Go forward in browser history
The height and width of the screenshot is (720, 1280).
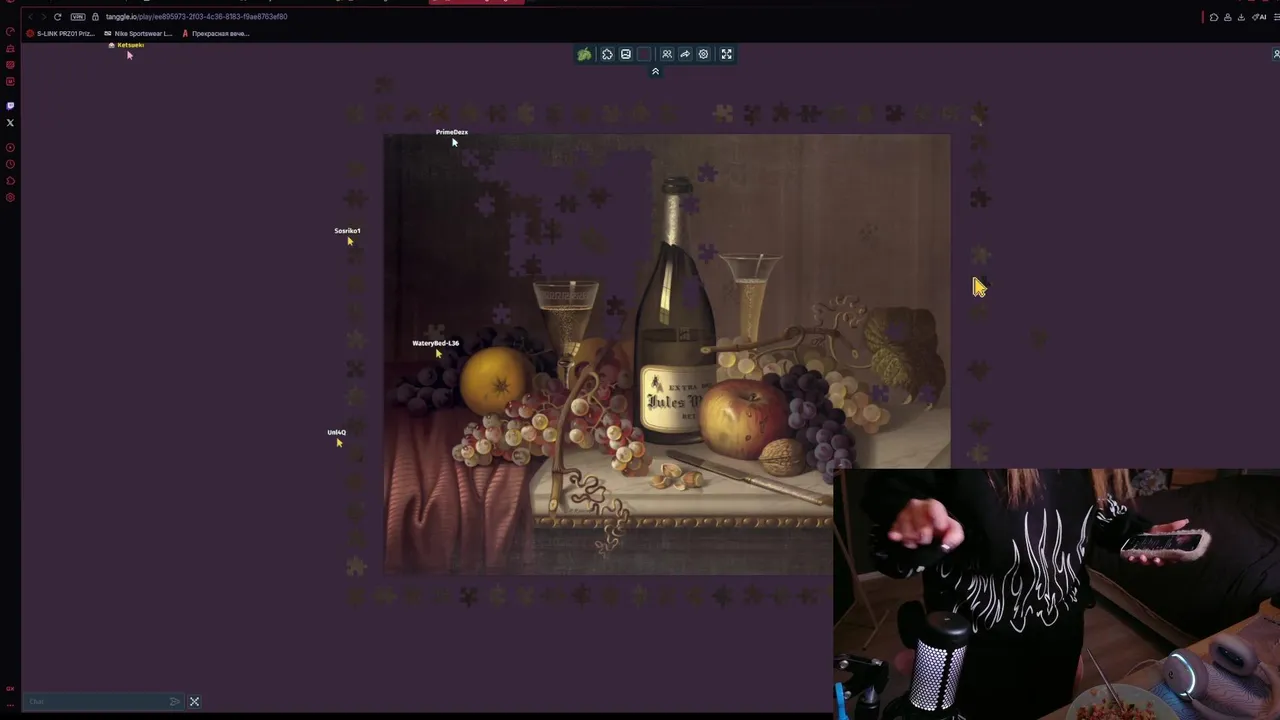click(x=43, y=17)
